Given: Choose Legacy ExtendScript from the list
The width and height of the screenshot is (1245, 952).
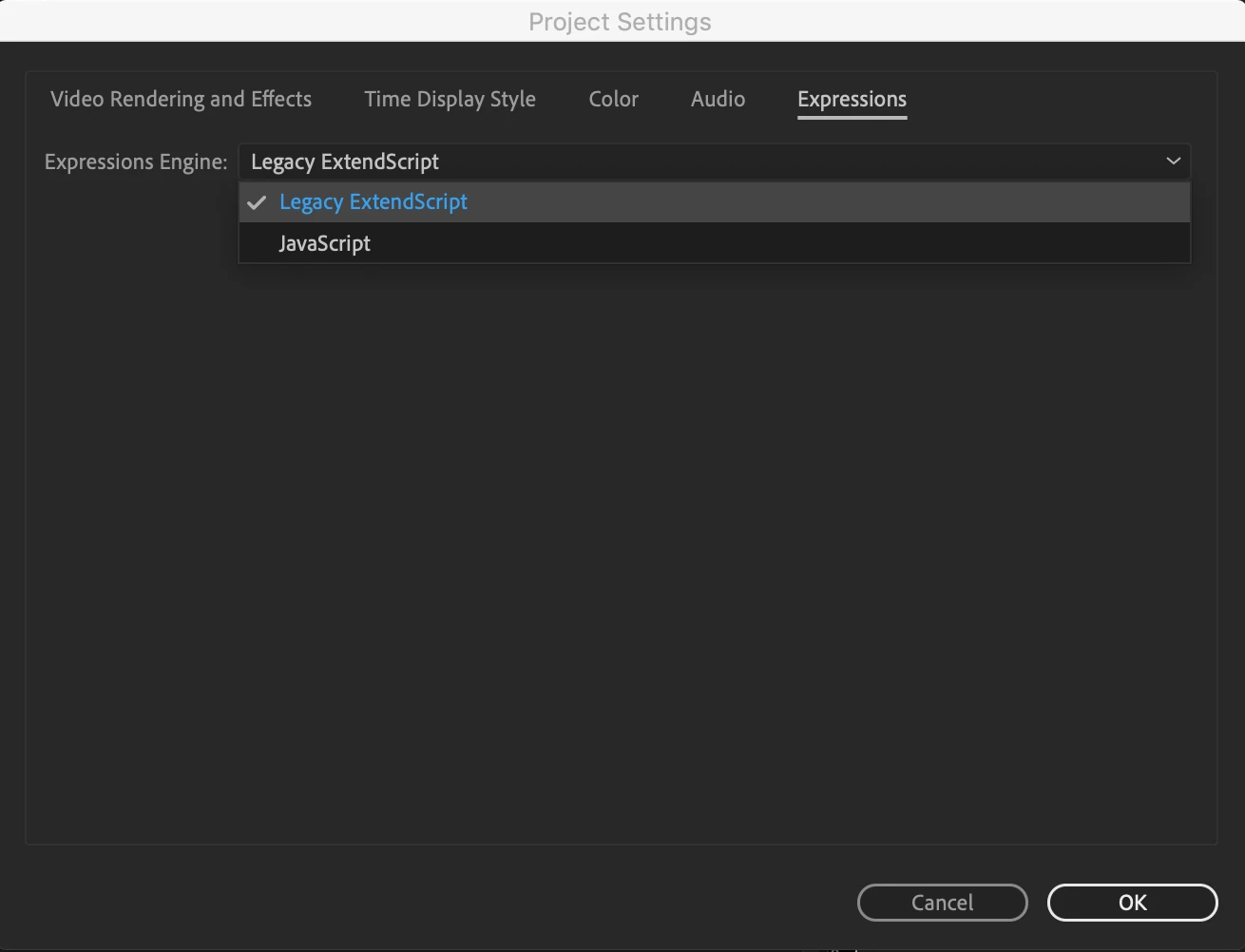Looking at the screenshot, I should click(x=714, y=201).
